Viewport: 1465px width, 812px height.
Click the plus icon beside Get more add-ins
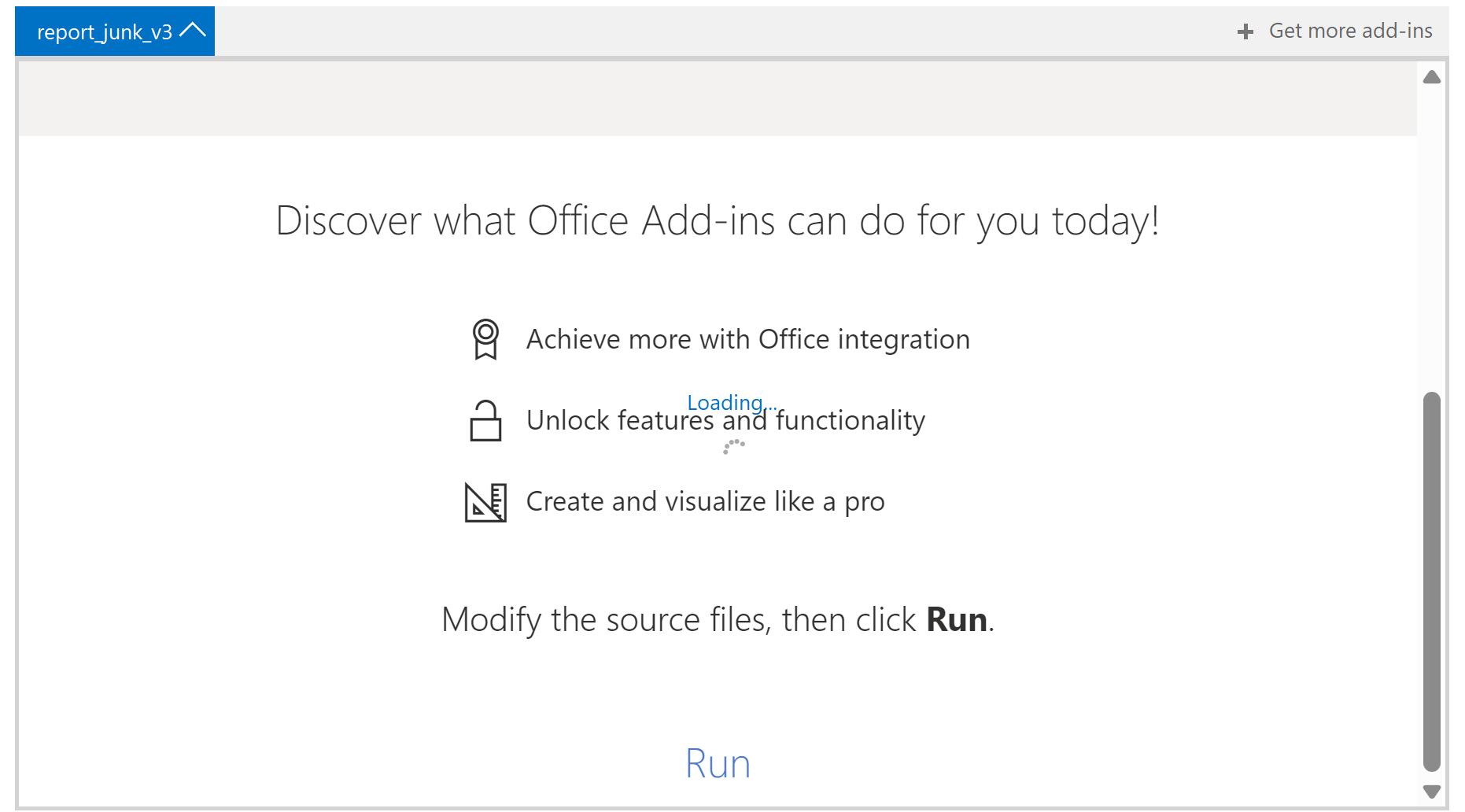coord(1245,31)
